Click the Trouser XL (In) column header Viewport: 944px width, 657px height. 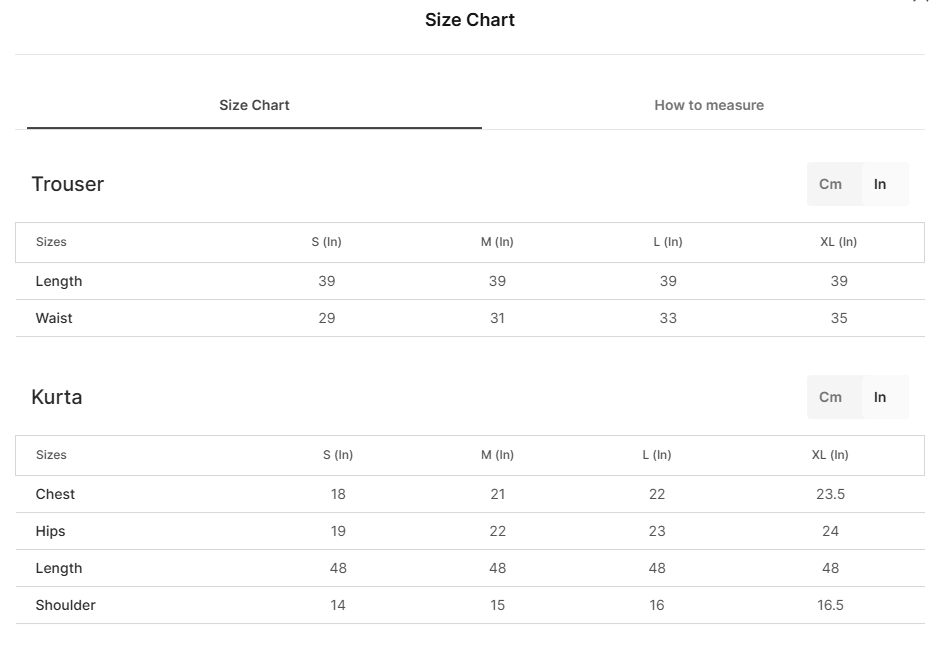839,242
